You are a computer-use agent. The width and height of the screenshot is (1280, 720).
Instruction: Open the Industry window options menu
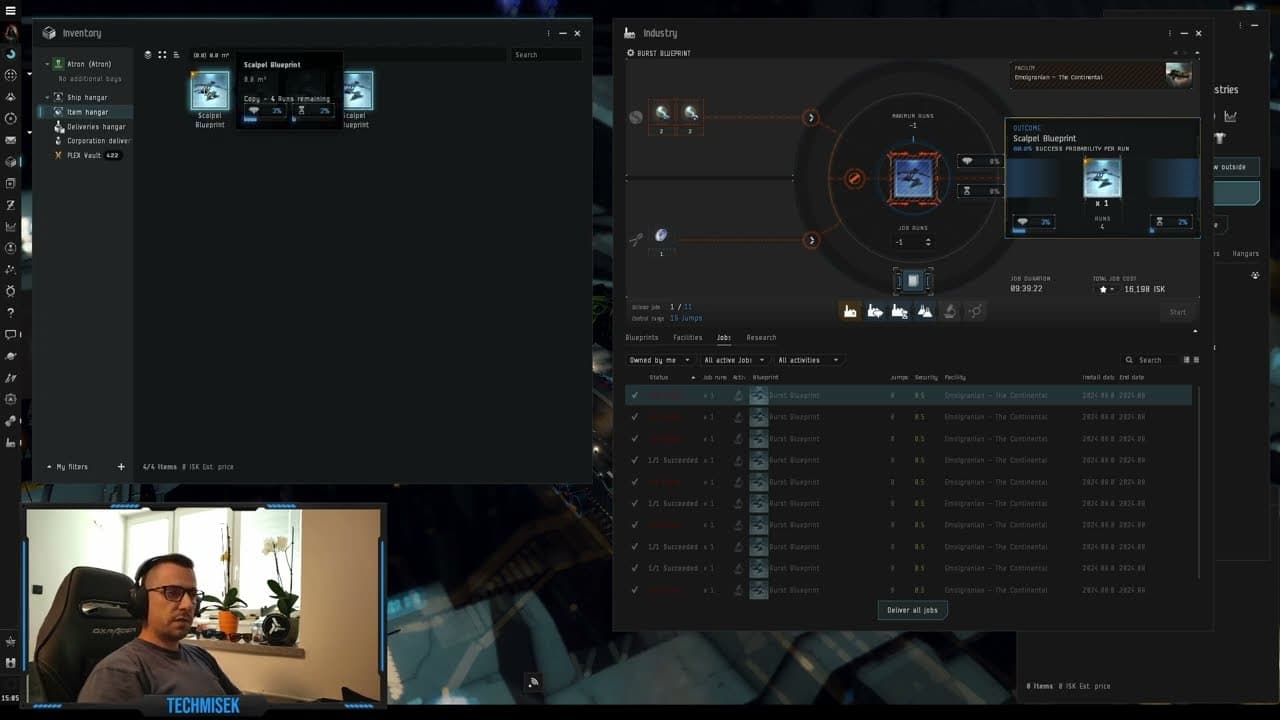1170,33
